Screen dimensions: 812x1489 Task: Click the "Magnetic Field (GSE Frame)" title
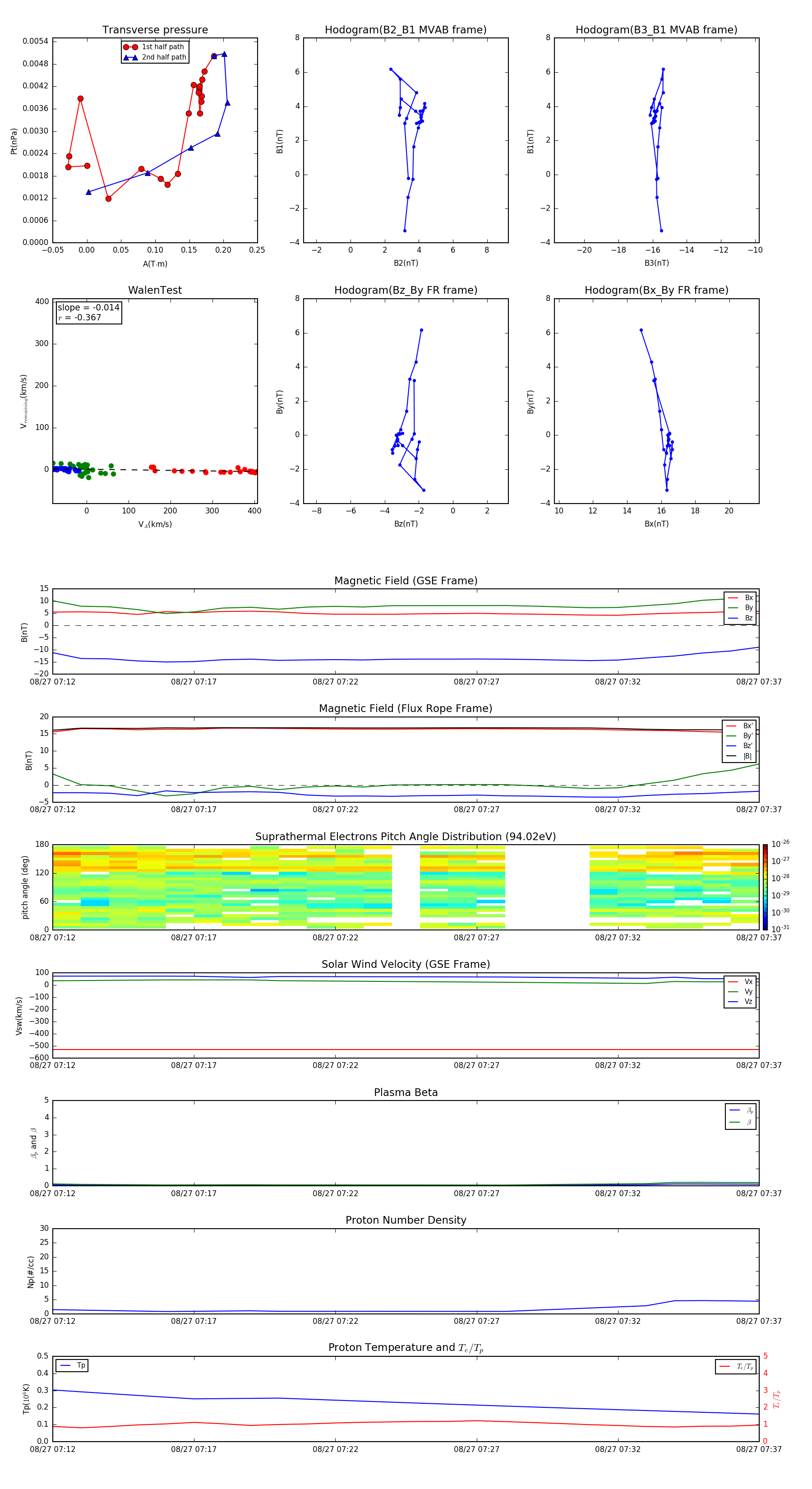(406, 581)
